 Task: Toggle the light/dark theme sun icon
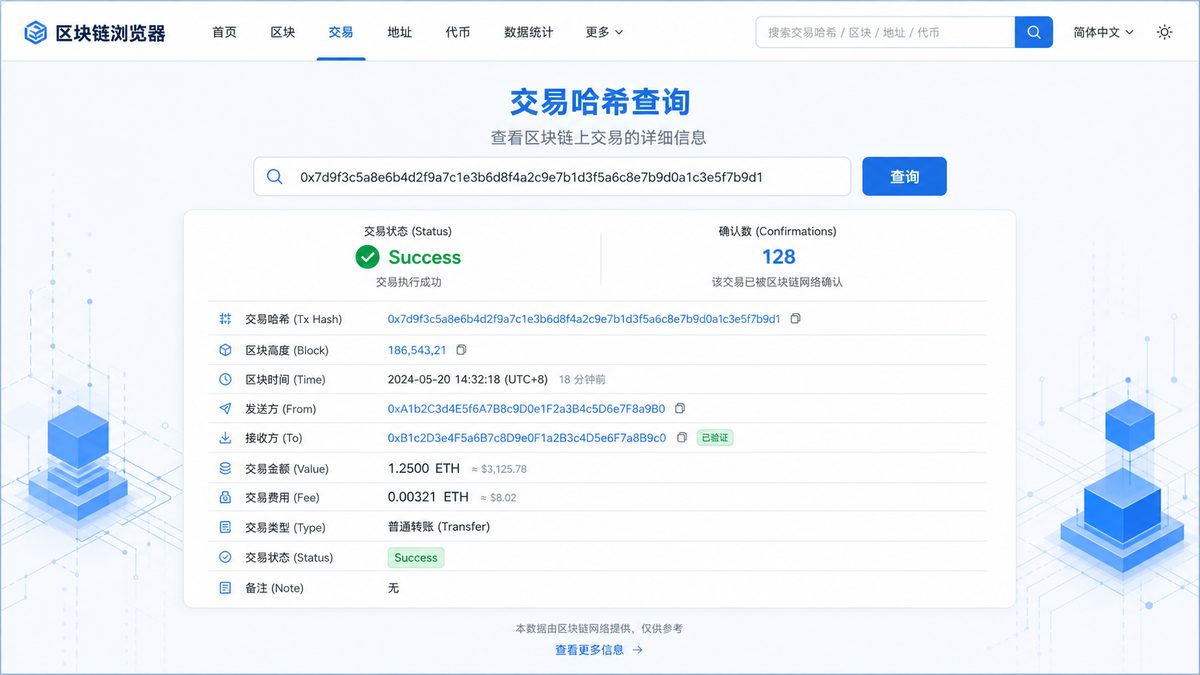tap(1164, 32)
